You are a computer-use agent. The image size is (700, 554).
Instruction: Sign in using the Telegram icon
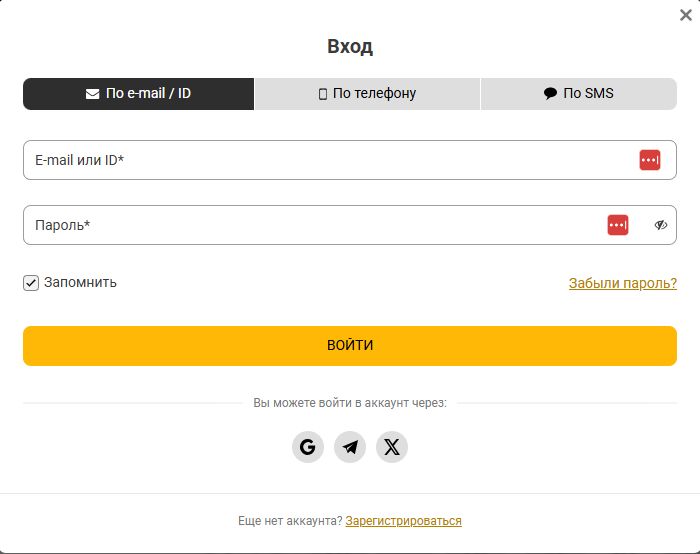[x=350, y=447]
